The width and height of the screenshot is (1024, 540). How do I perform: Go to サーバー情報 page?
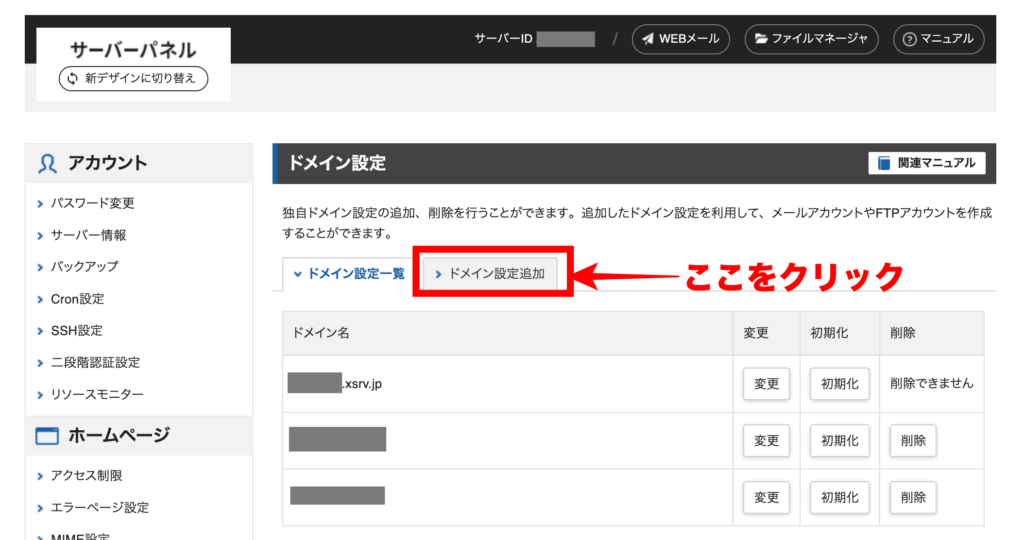click(88, 235)
